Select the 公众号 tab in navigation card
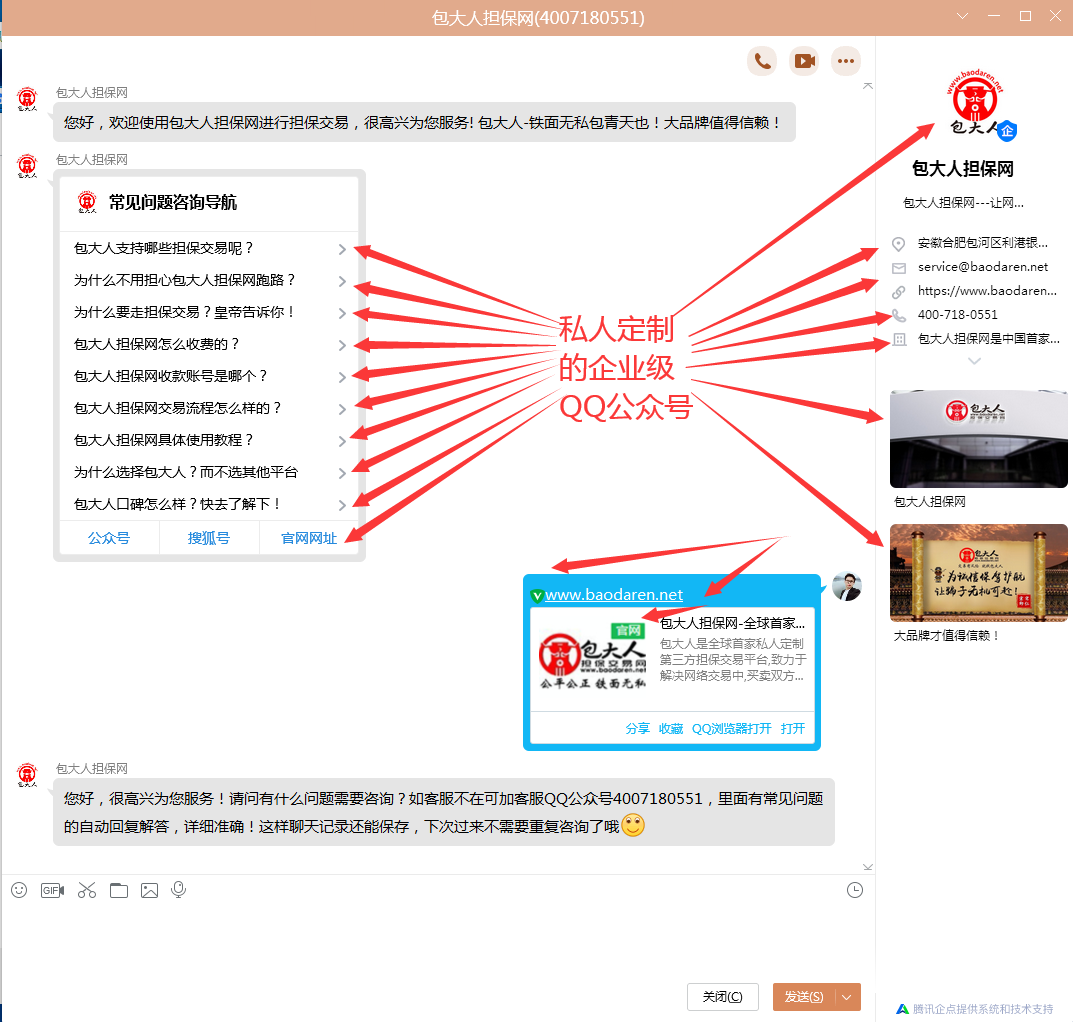The width and height of the screenshot is (1073, 1022). [x=109, y=538]
